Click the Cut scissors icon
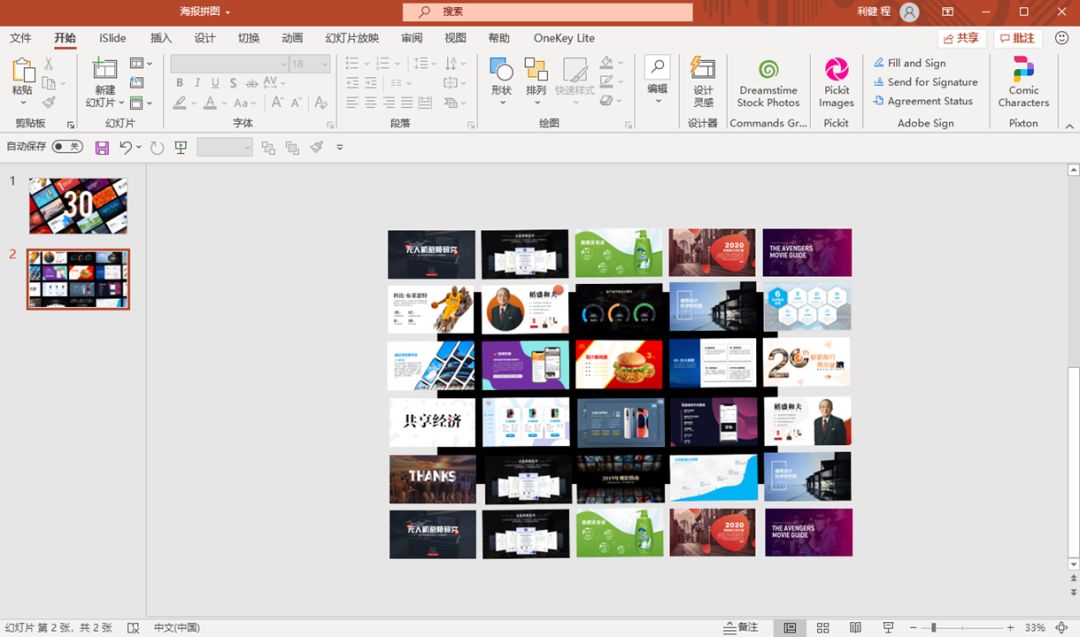Image resolution: width=1080 pixels, height=637 pixels. [48, 64]
